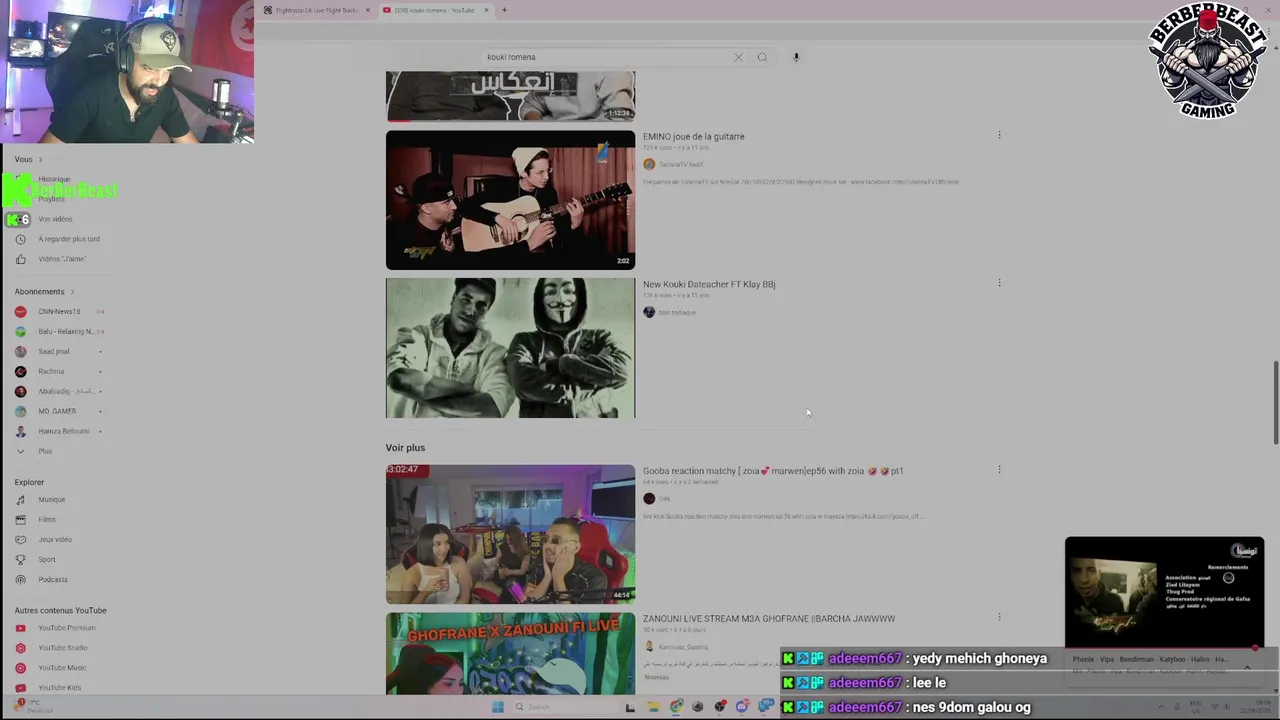
Task: Click the page vertical scrollbar thumb
Action: coord(1275,401)
